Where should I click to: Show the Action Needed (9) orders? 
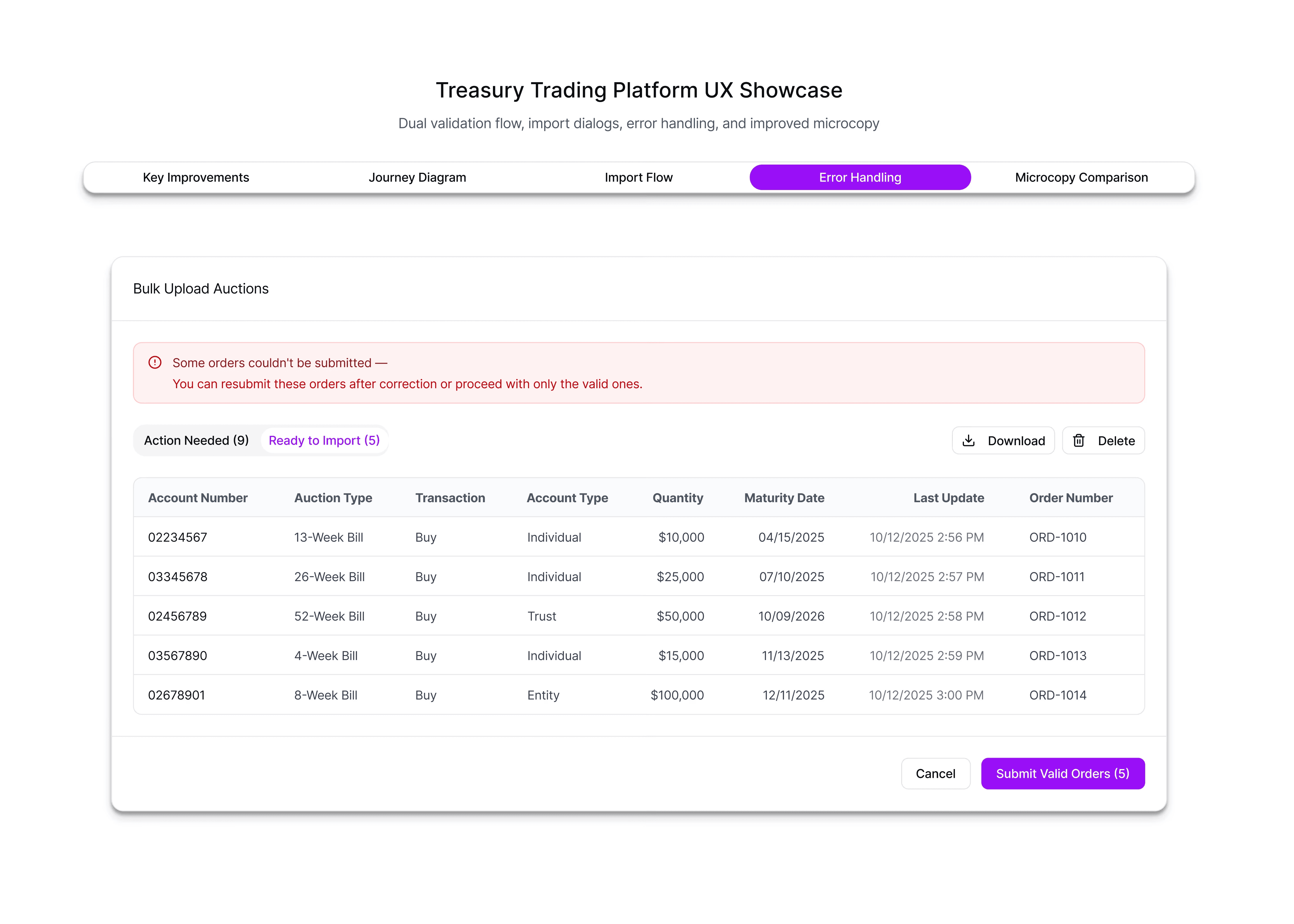pyautogui.click(x=196, y=441)
